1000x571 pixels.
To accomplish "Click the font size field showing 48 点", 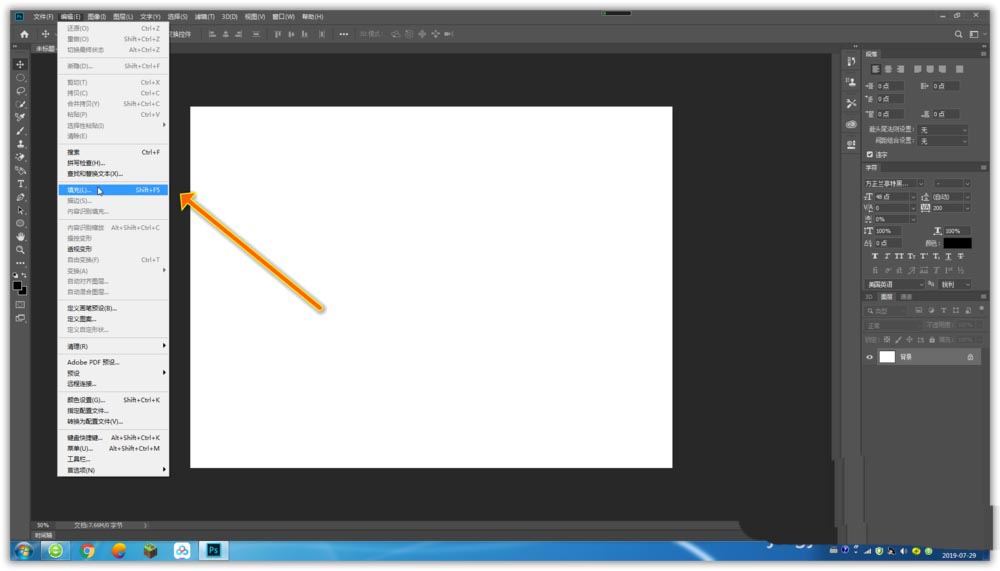I will tap(892, 197).
